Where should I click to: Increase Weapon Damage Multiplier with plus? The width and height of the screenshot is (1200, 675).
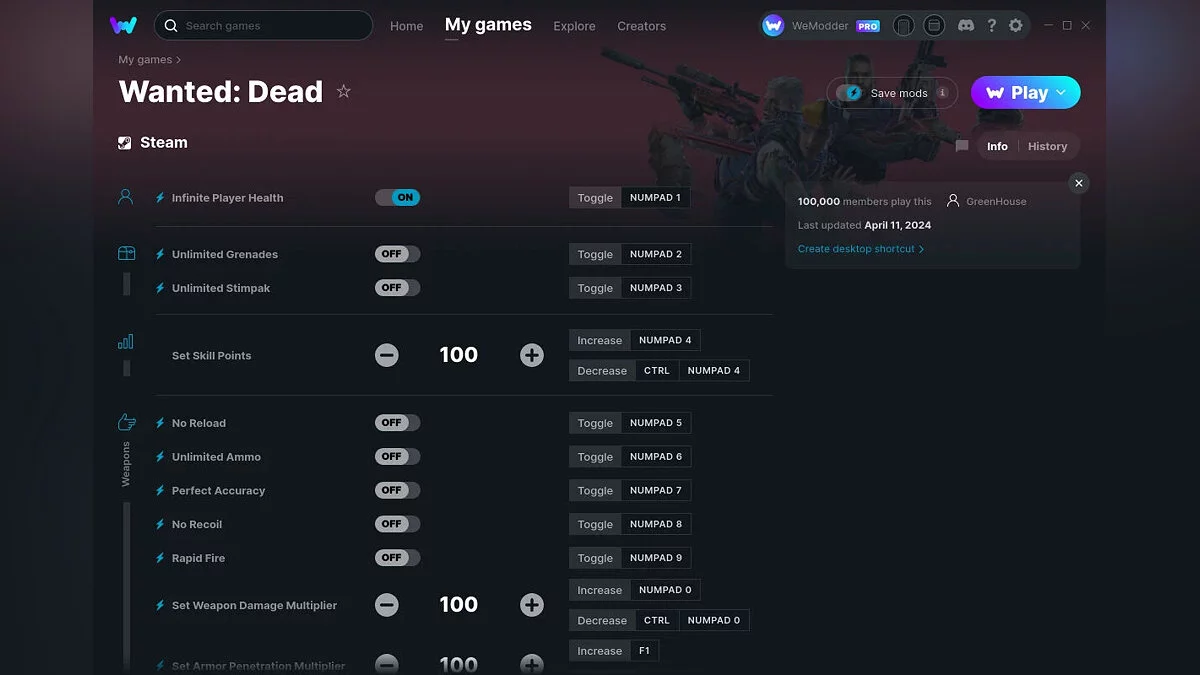coord(532,605)
